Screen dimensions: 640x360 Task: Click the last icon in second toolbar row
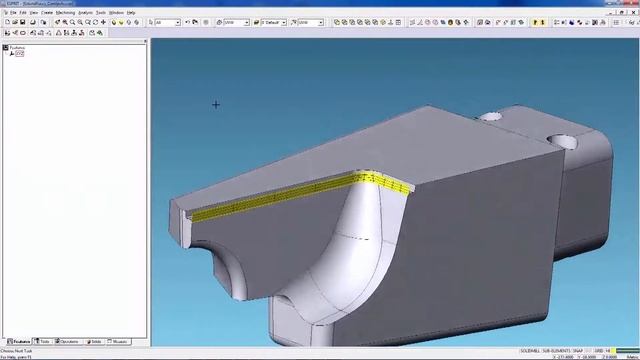point(100,33)
